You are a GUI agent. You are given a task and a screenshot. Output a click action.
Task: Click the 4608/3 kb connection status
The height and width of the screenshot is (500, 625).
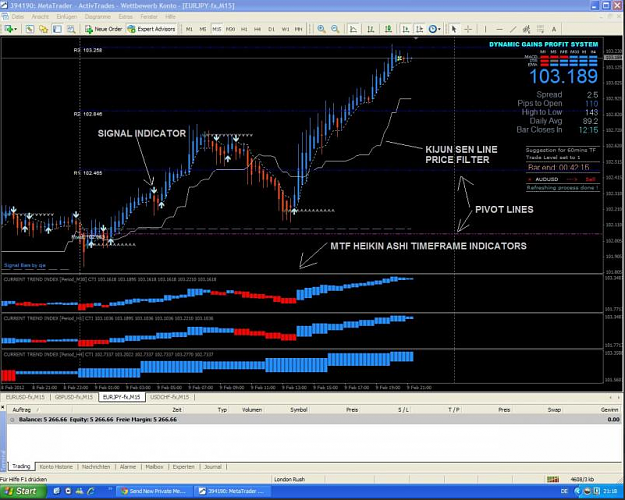(x=582, y=479)
